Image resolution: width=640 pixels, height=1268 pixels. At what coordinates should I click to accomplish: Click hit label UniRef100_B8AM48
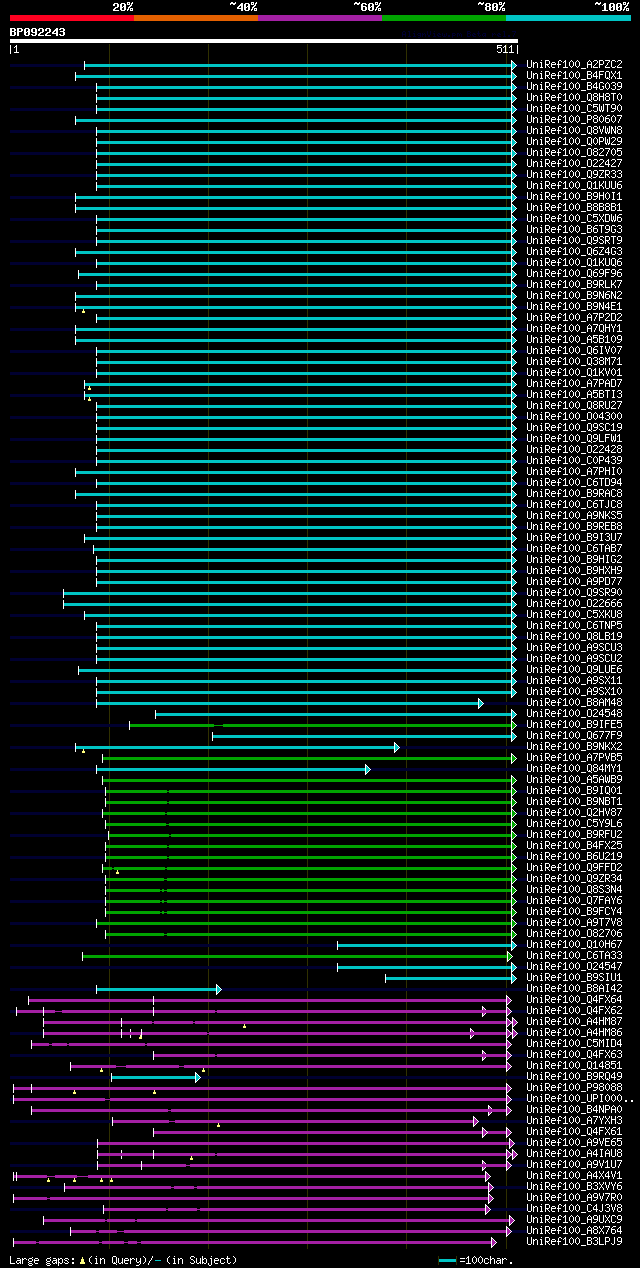[574, 702]
